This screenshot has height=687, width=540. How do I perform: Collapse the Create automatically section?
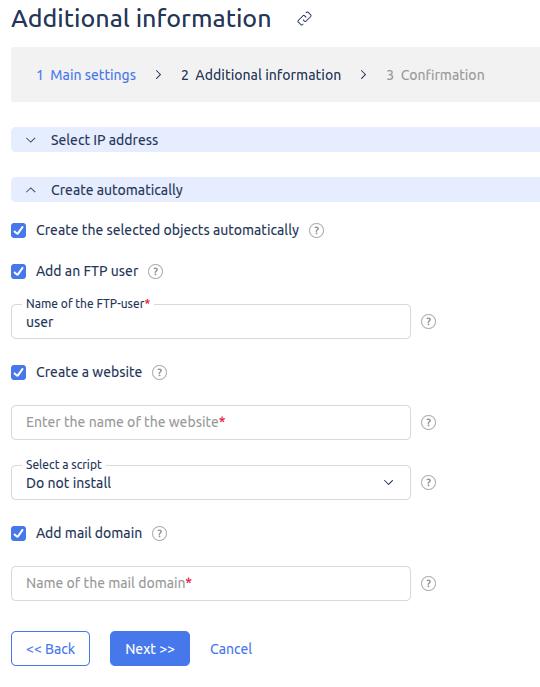(x=275, y=190)
